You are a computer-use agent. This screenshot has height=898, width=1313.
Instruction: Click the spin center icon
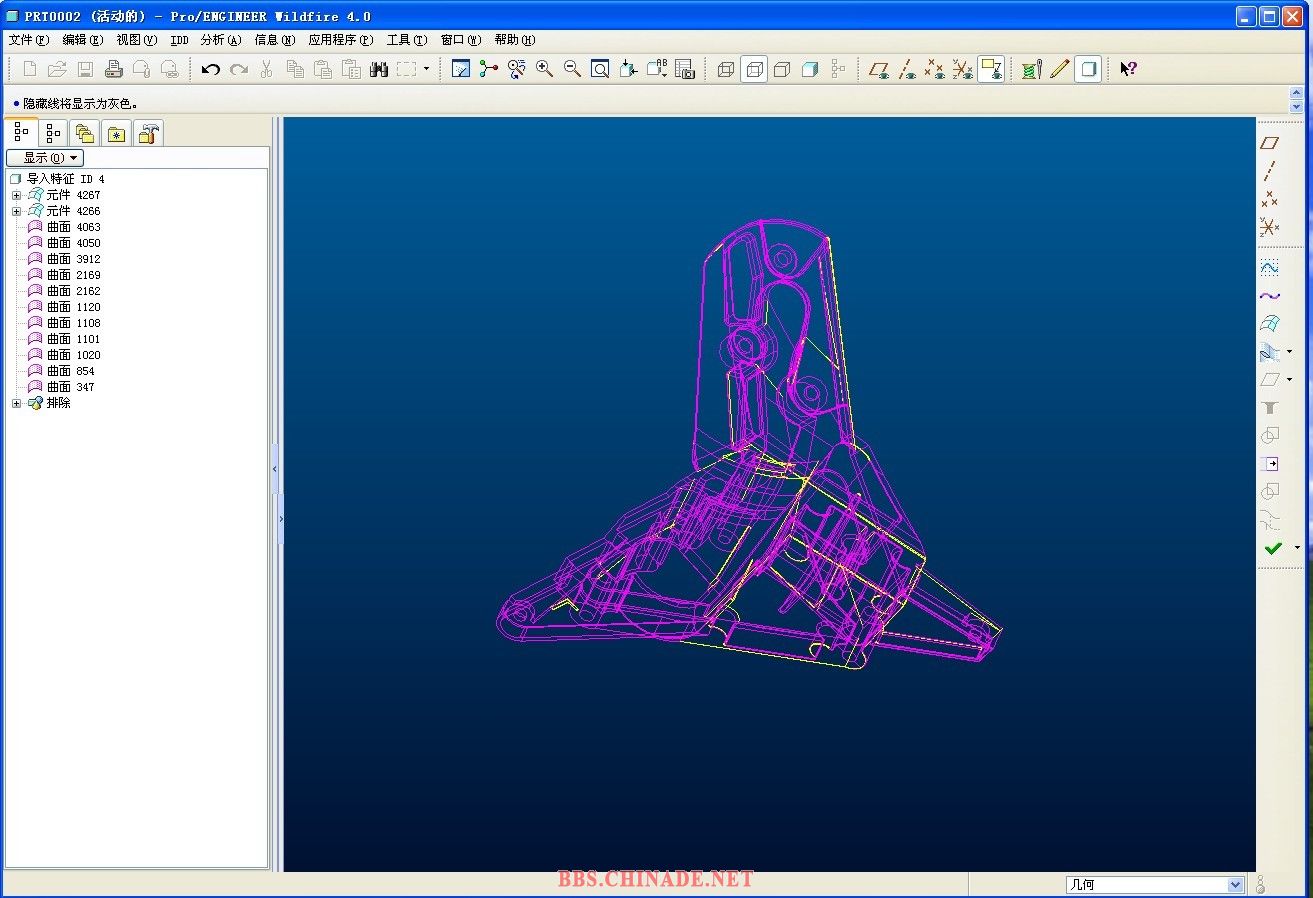[x=488, y=69]
